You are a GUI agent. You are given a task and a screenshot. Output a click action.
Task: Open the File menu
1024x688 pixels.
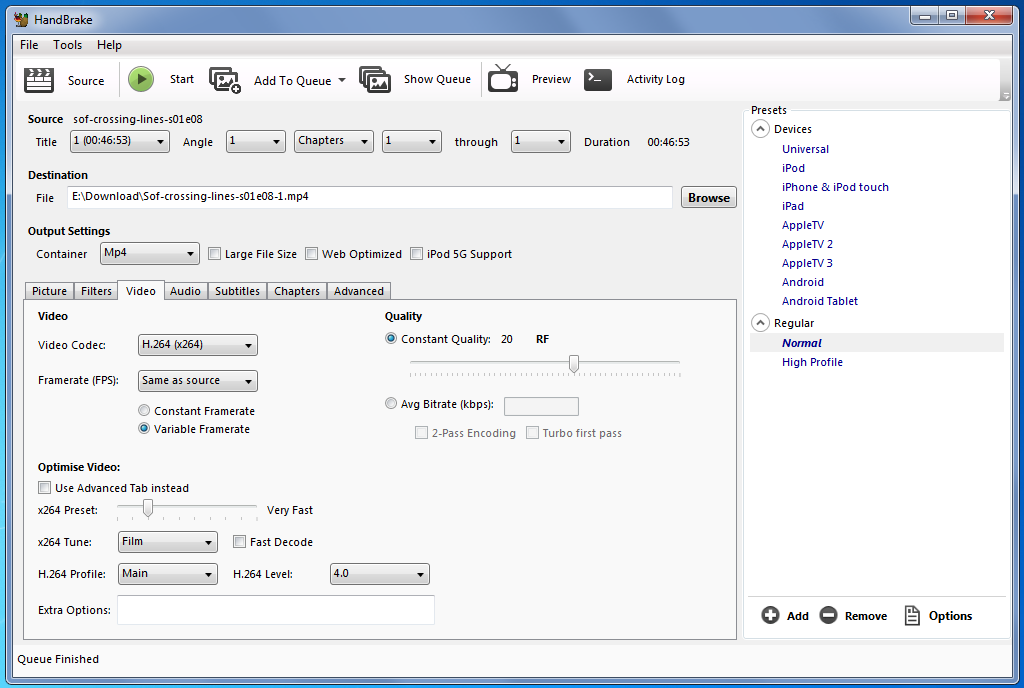click(29, 44)
